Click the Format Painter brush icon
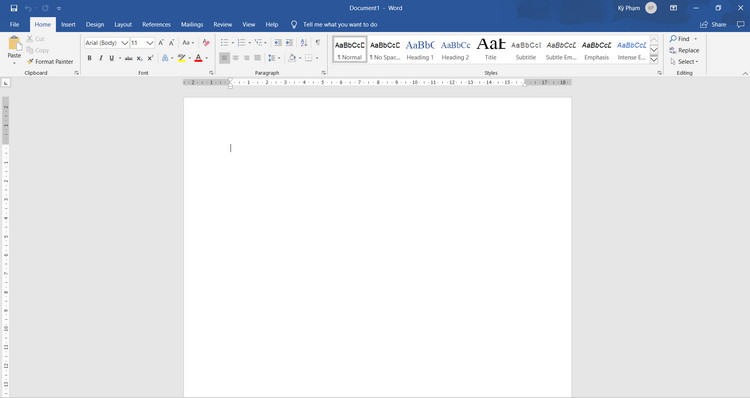This screenshot has height=398, width=750. click(30, 62)
